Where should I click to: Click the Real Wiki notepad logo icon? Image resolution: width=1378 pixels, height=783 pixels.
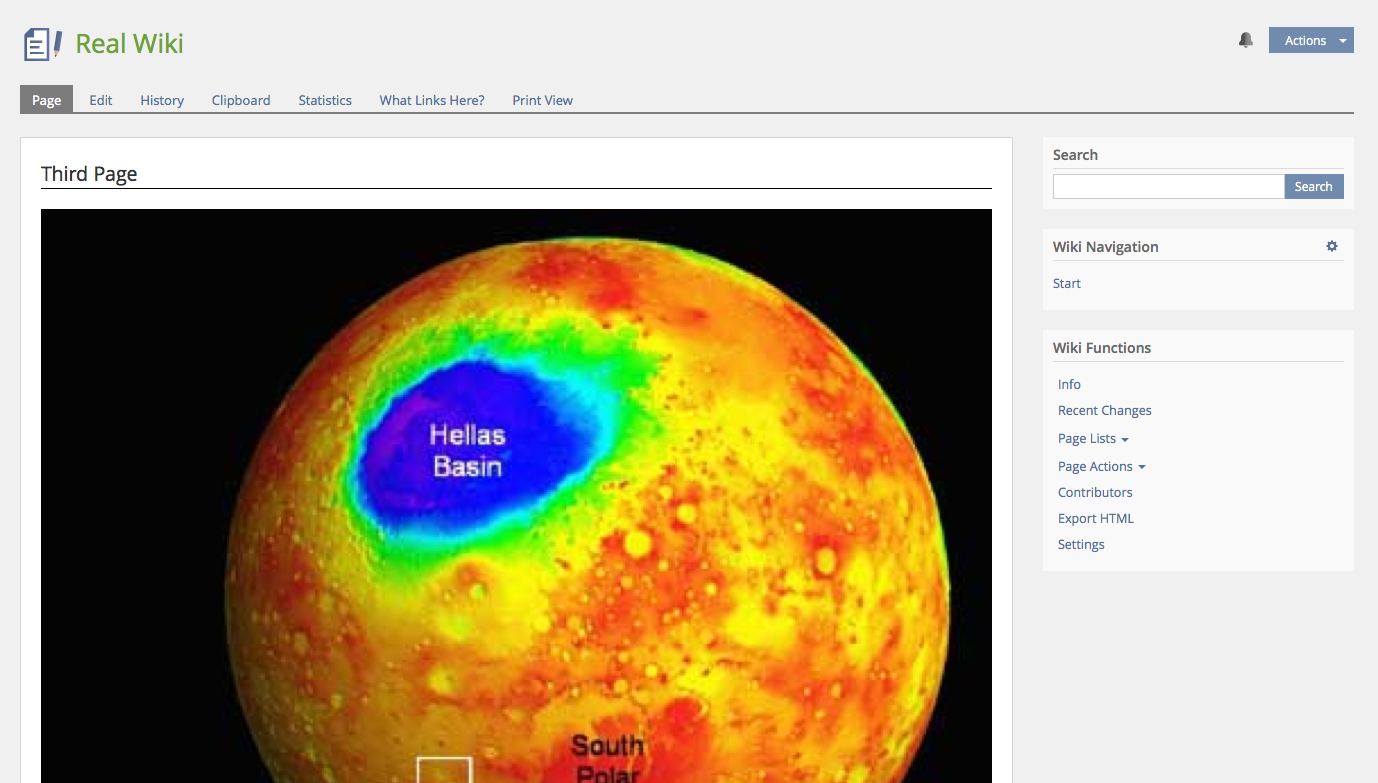(42, 44)
